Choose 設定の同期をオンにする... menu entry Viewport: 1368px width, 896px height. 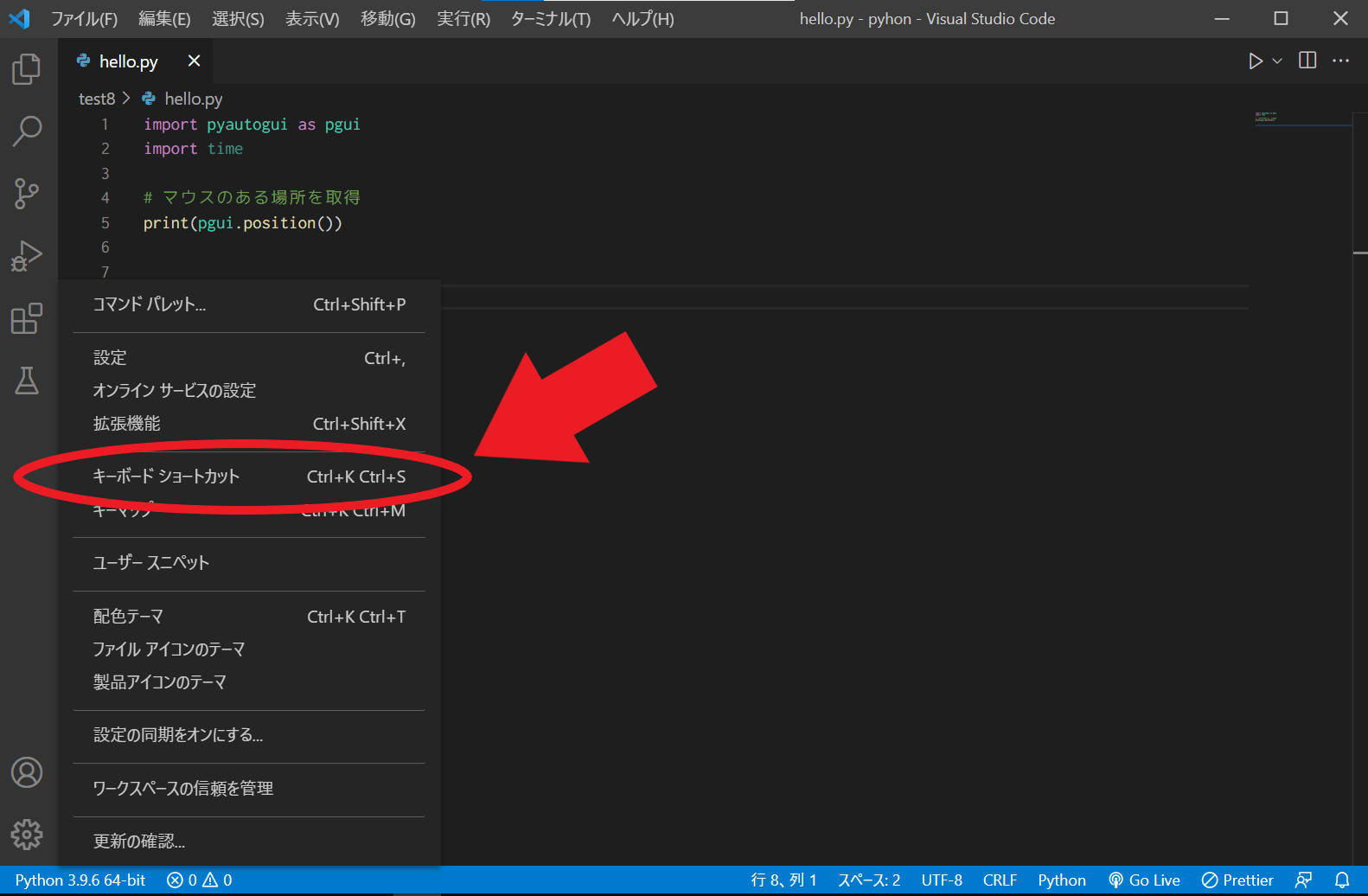click(249, 735)
